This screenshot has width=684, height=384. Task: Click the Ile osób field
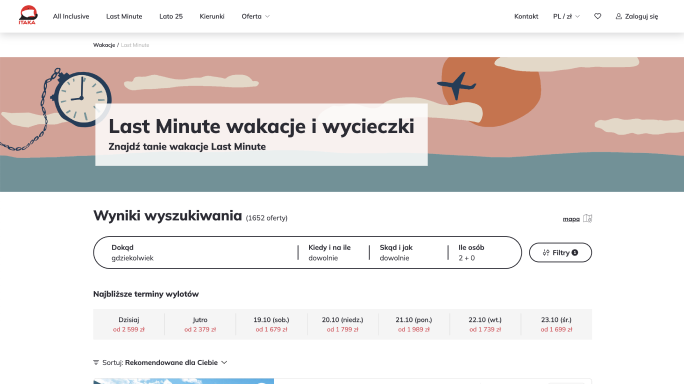pyautogui.click(x=484, y=253)
